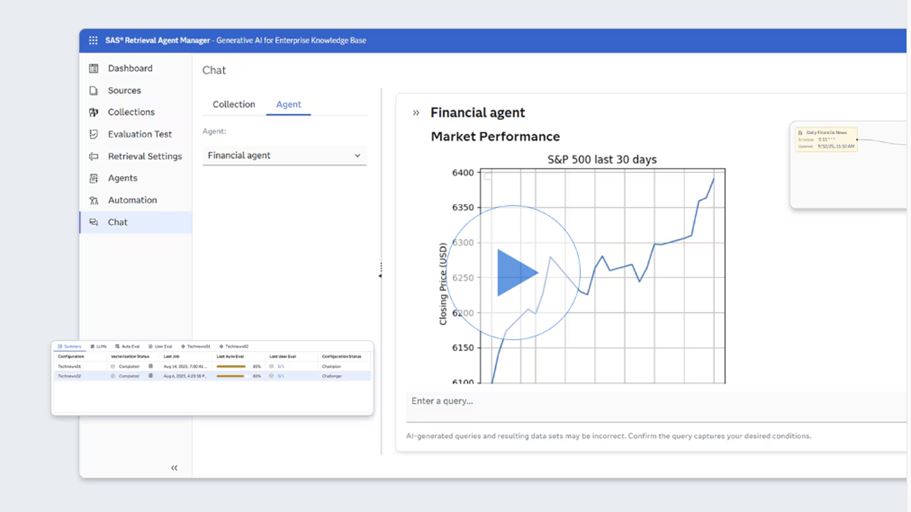Click the Evaluation Test icon

point(94,135)
